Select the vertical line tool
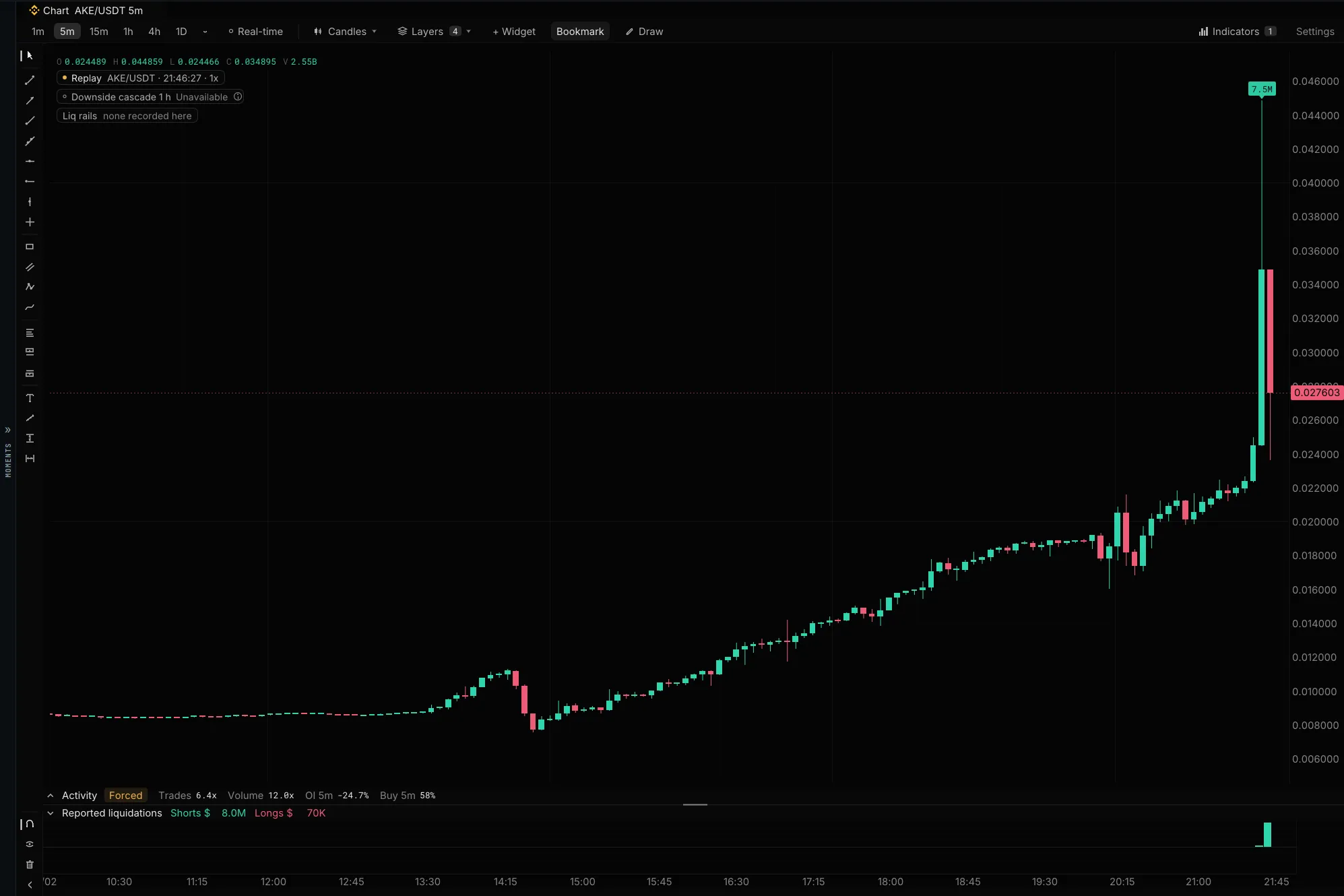This screenshot has width=1344, height=896. pyautogui.click(x=30, y=201)
